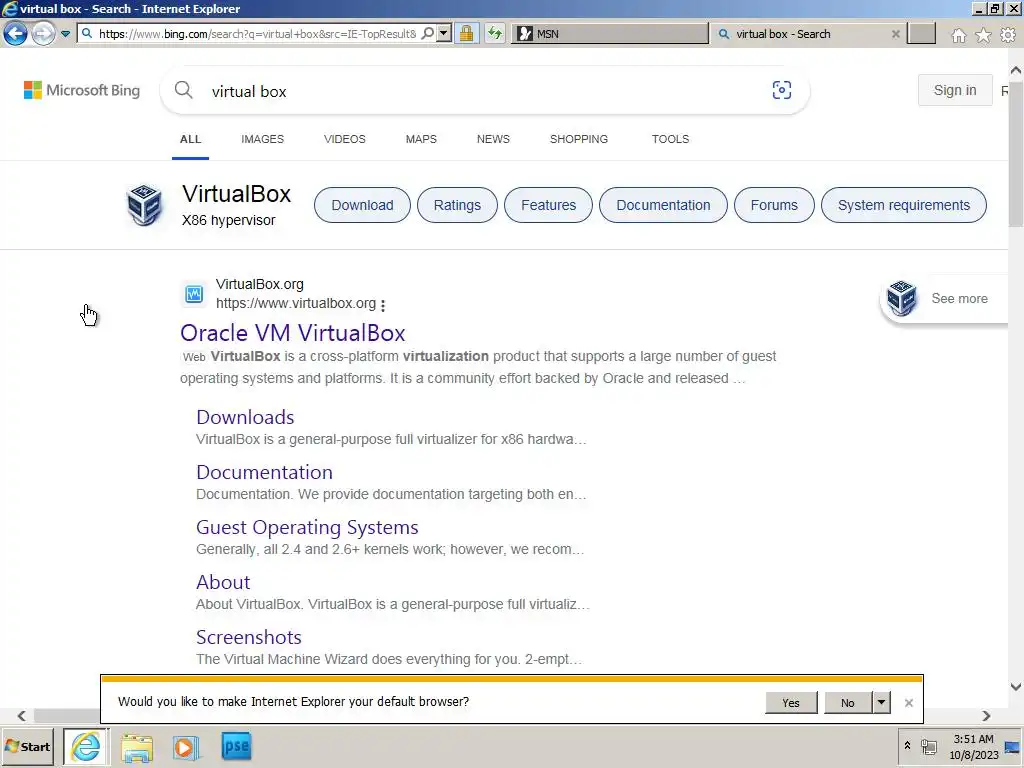The height and width of the screenshot is (768, 1024).
Task: Click the address bar URL field
Action: click(x=257, y=34)
